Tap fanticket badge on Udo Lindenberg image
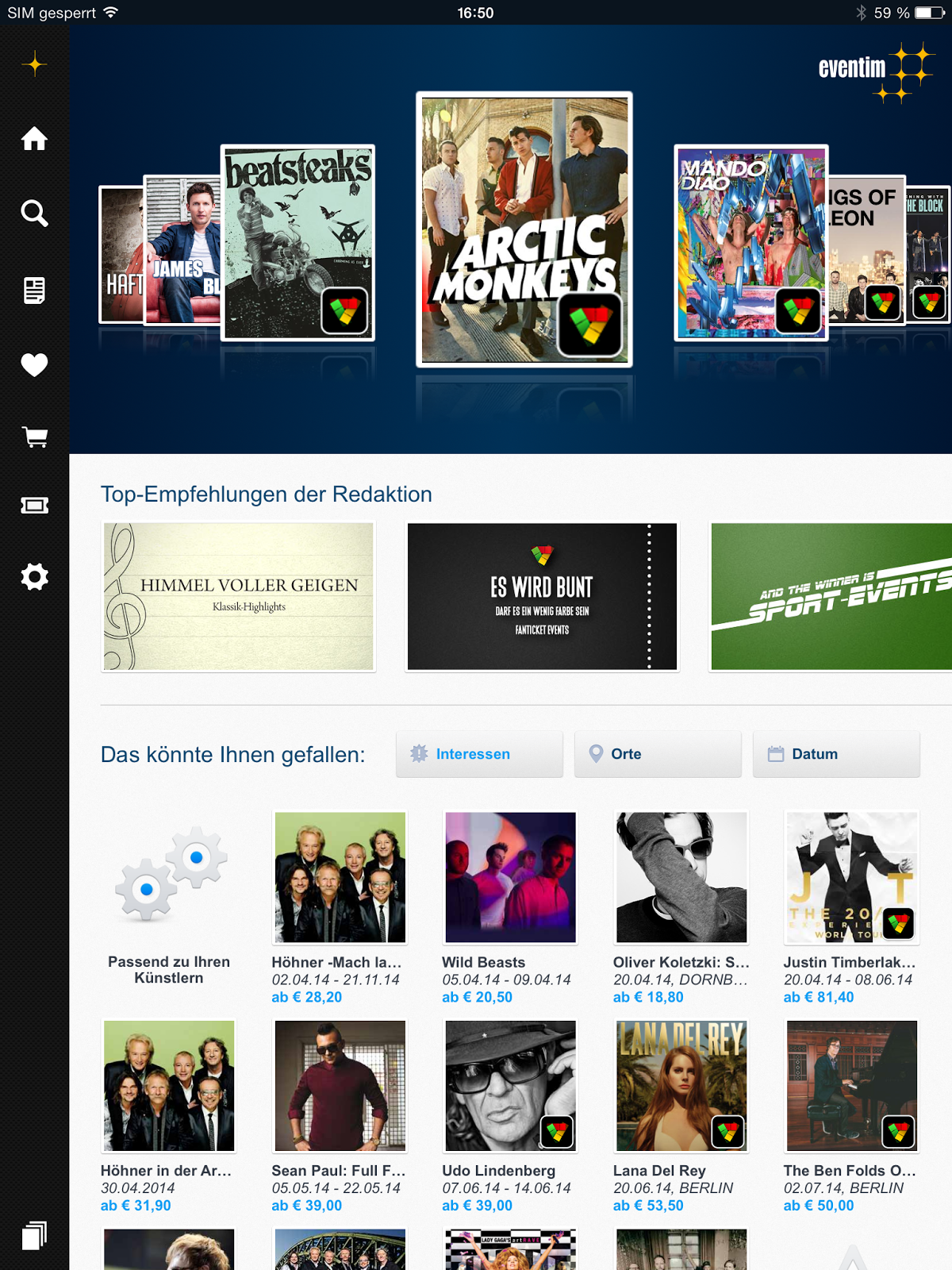The height and width of the screenshot is (1270, 952). [557, 1132]
